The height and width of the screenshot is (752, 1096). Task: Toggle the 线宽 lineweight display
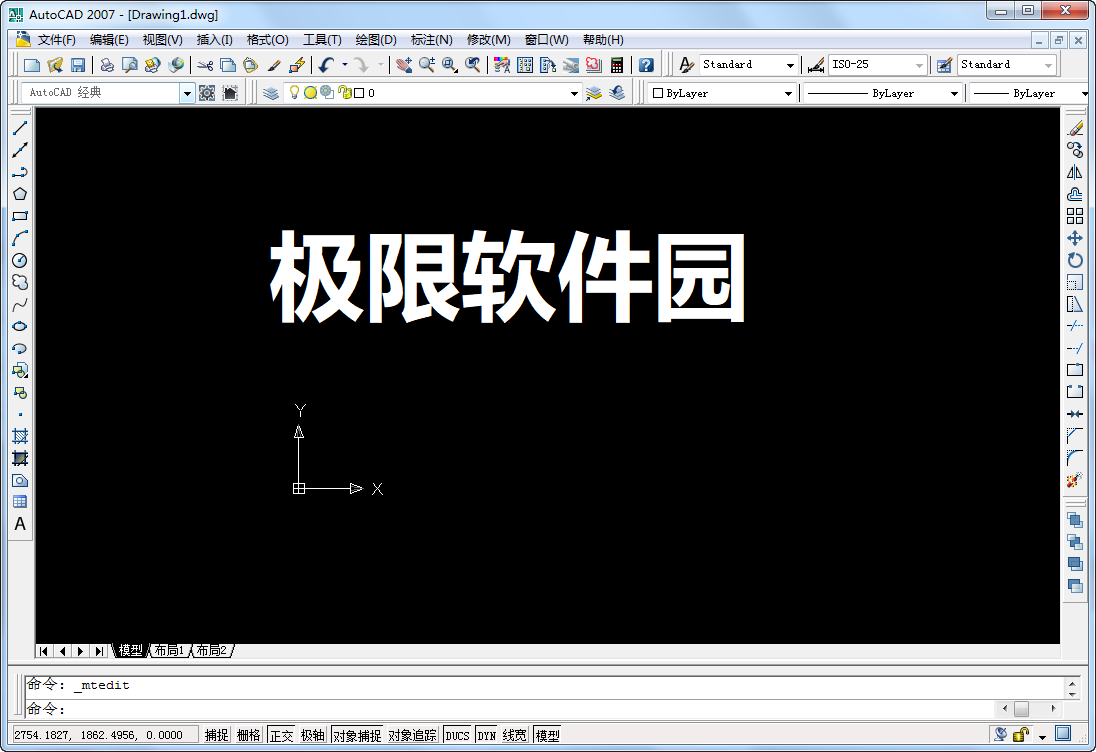click(514, 735)
